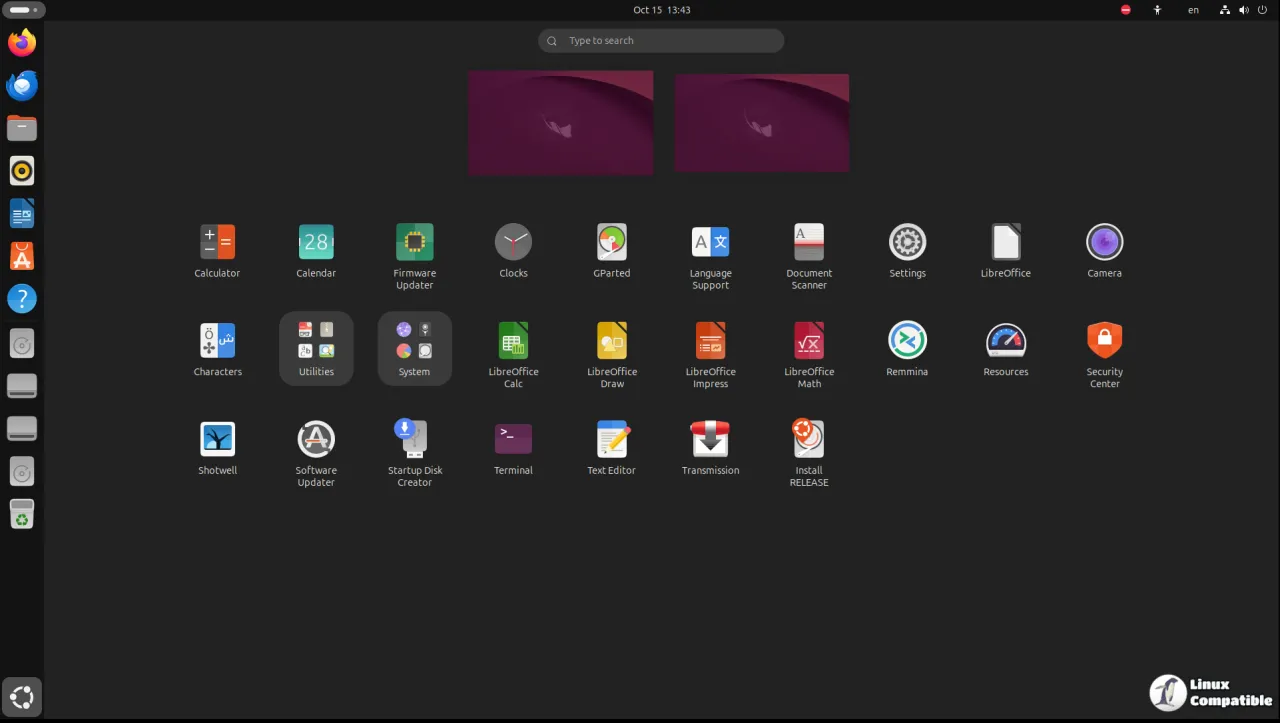Screen dimensions: 1280x723
Task: Open LibreOffice Writer from the dock
Action: pyautogui.click(x=22, y=213)
